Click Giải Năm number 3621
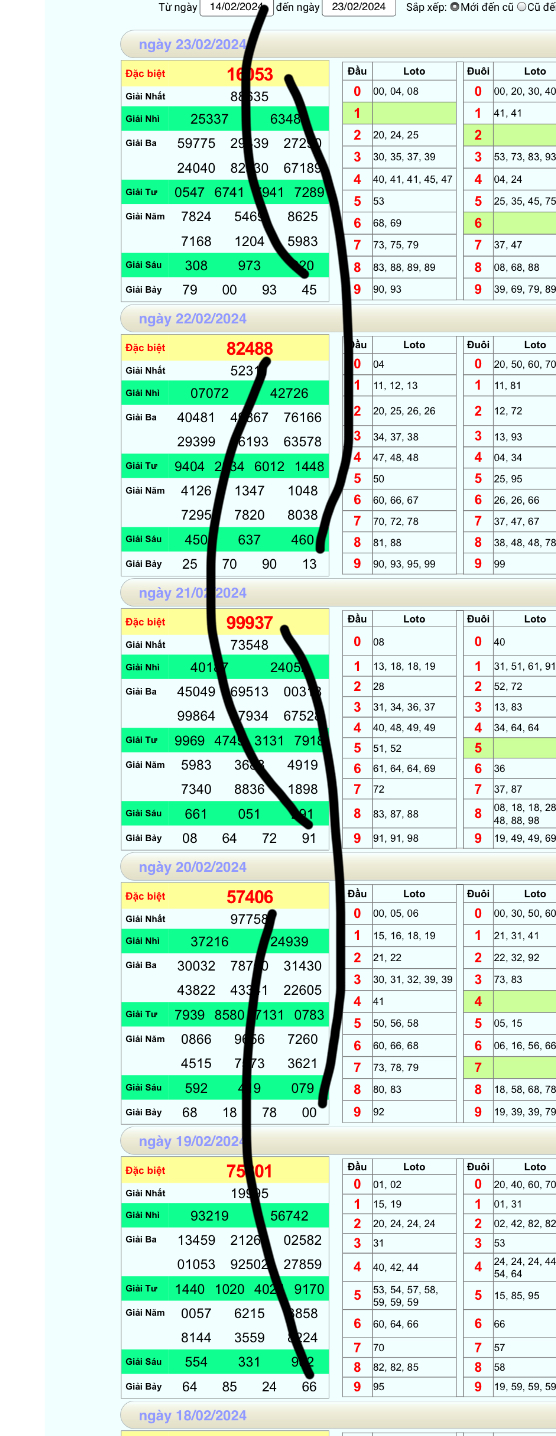 click(302, 1063)
